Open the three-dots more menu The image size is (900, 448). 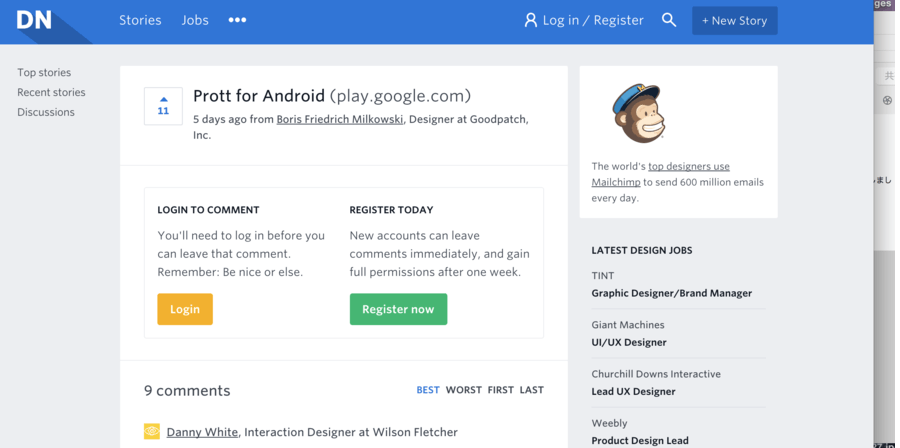coord(237,20)
